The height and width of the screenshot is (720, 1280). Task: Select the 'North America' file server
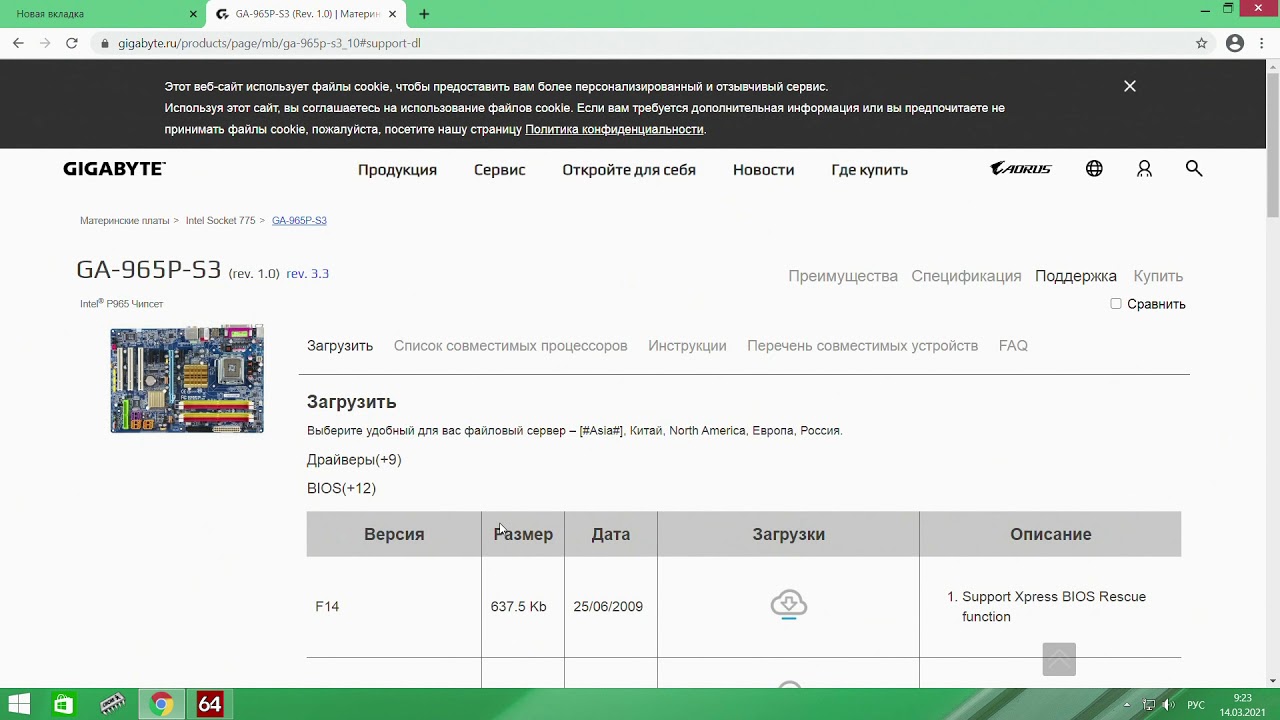[707, 431]
